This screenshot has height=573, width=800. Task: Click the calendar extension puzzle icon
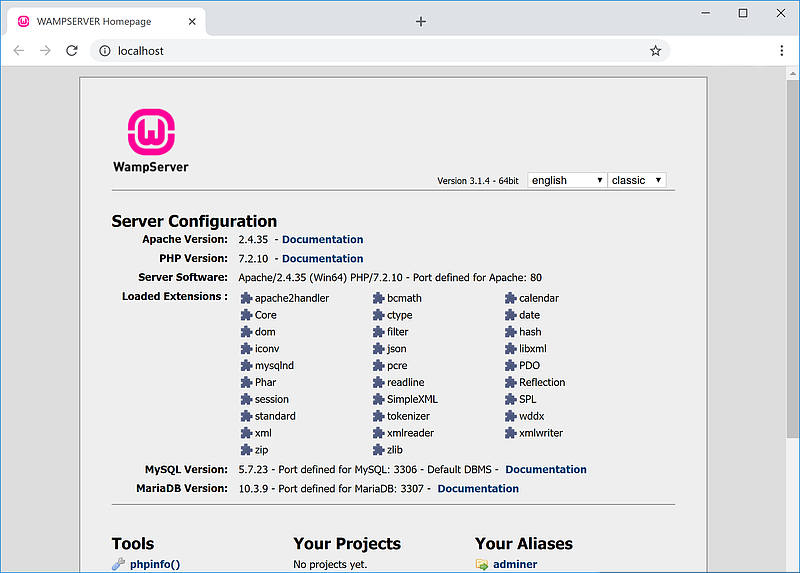click(x=511, y=298)
